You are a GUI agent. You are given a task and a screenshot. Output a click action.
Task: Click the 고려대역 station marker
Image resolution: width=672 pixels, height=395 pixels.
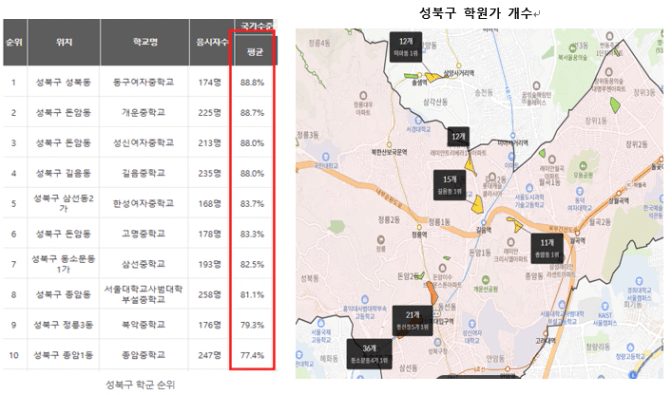tap(546, 333)
